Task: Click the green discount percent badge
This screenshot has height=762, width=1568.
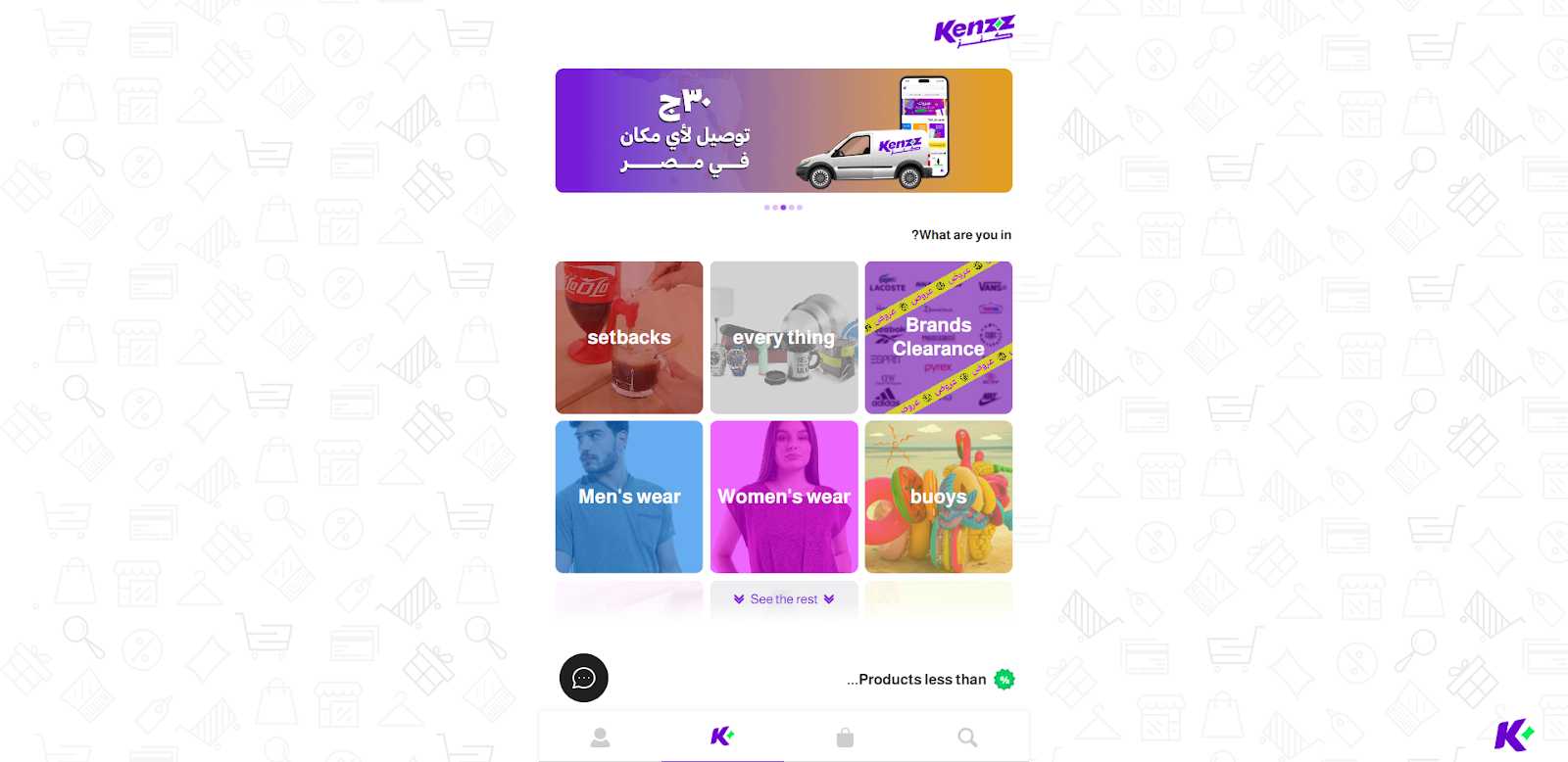Action: click(x=1004, y=680)
